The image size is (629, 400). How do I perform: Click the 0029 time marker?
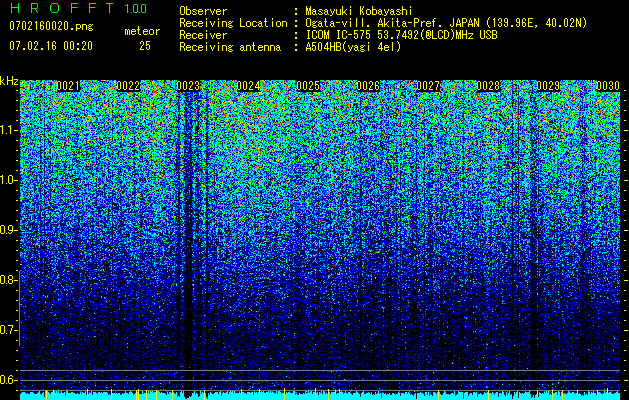(548, 86)
